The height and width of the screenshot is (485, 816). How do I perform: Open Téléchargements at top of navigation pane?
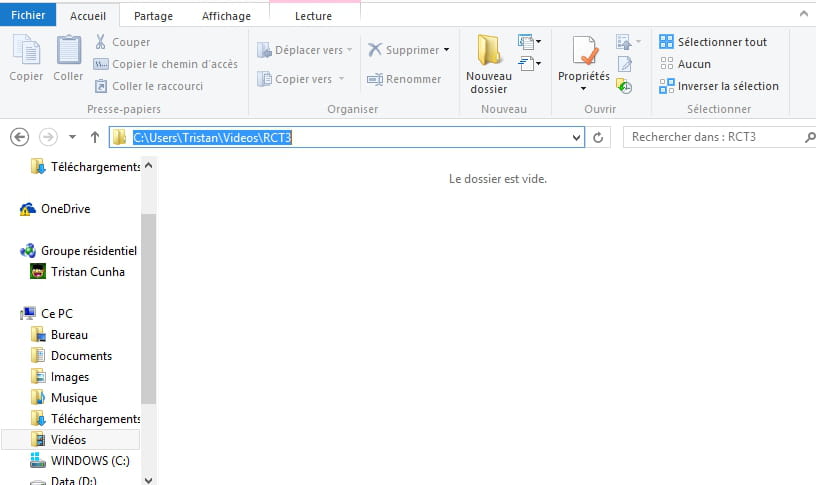tap(85, 167)
